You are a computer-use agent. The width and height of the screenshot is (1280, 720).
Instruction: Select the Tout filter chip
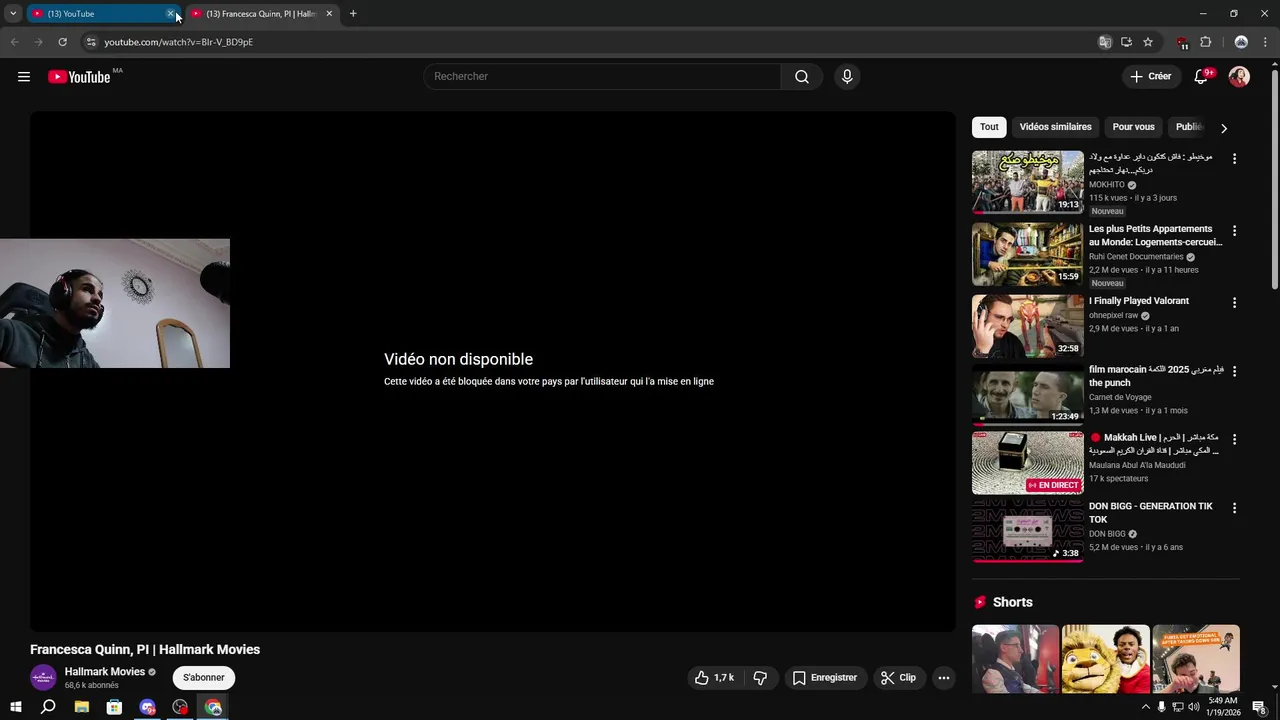[x=989, y=127]
